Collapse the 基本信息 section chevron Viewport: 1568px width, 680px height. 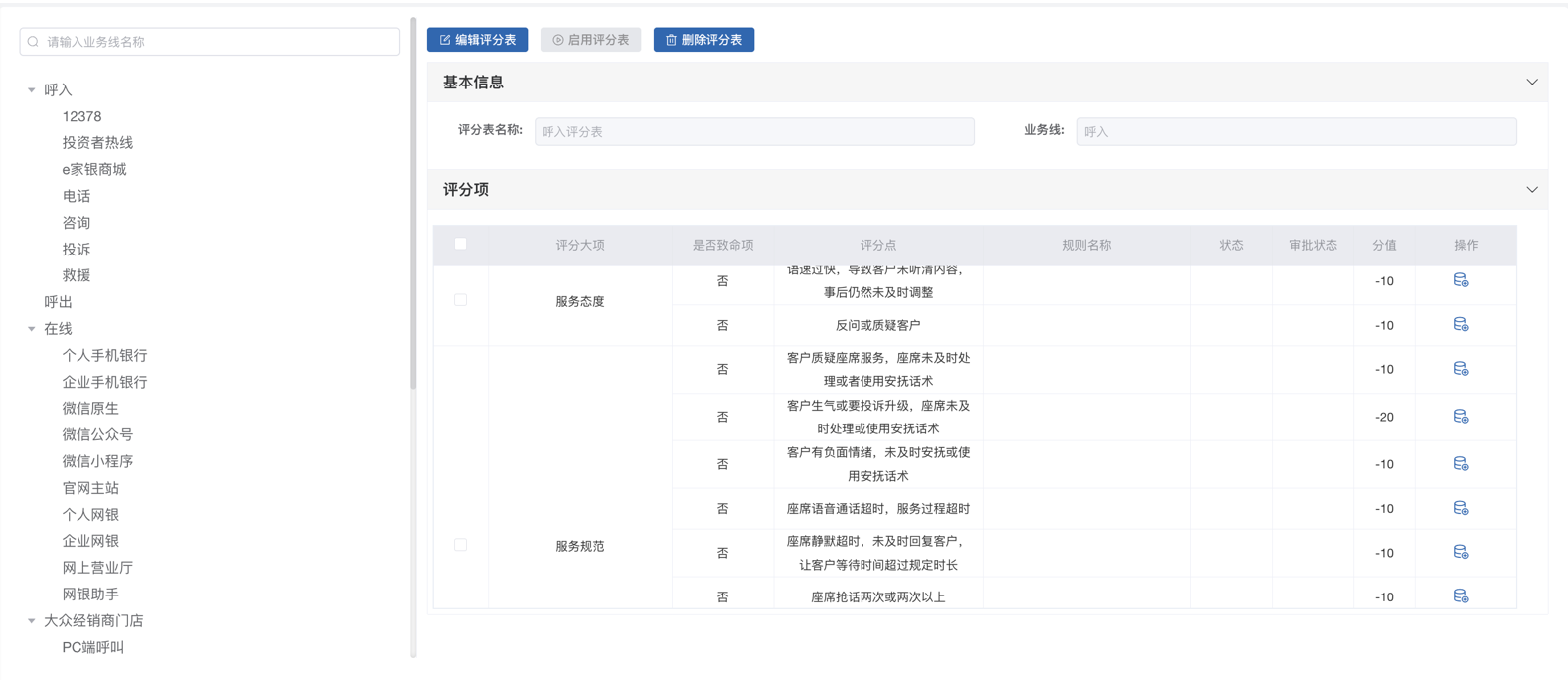pos(1531,83)
